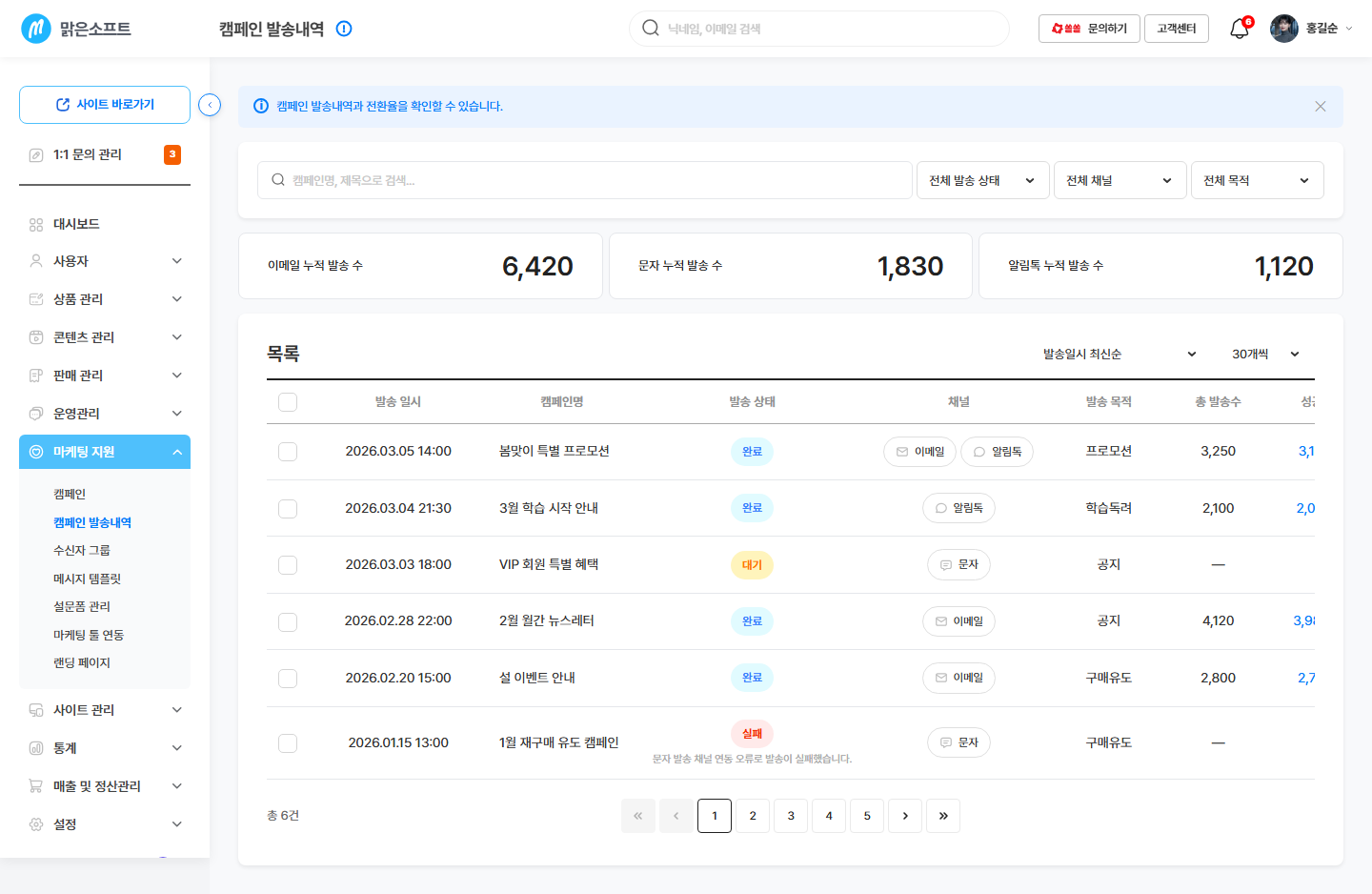Change the 발송일시 최신순 sort order
Screen dimensions: 1372x894
(x=1120, y=355)
